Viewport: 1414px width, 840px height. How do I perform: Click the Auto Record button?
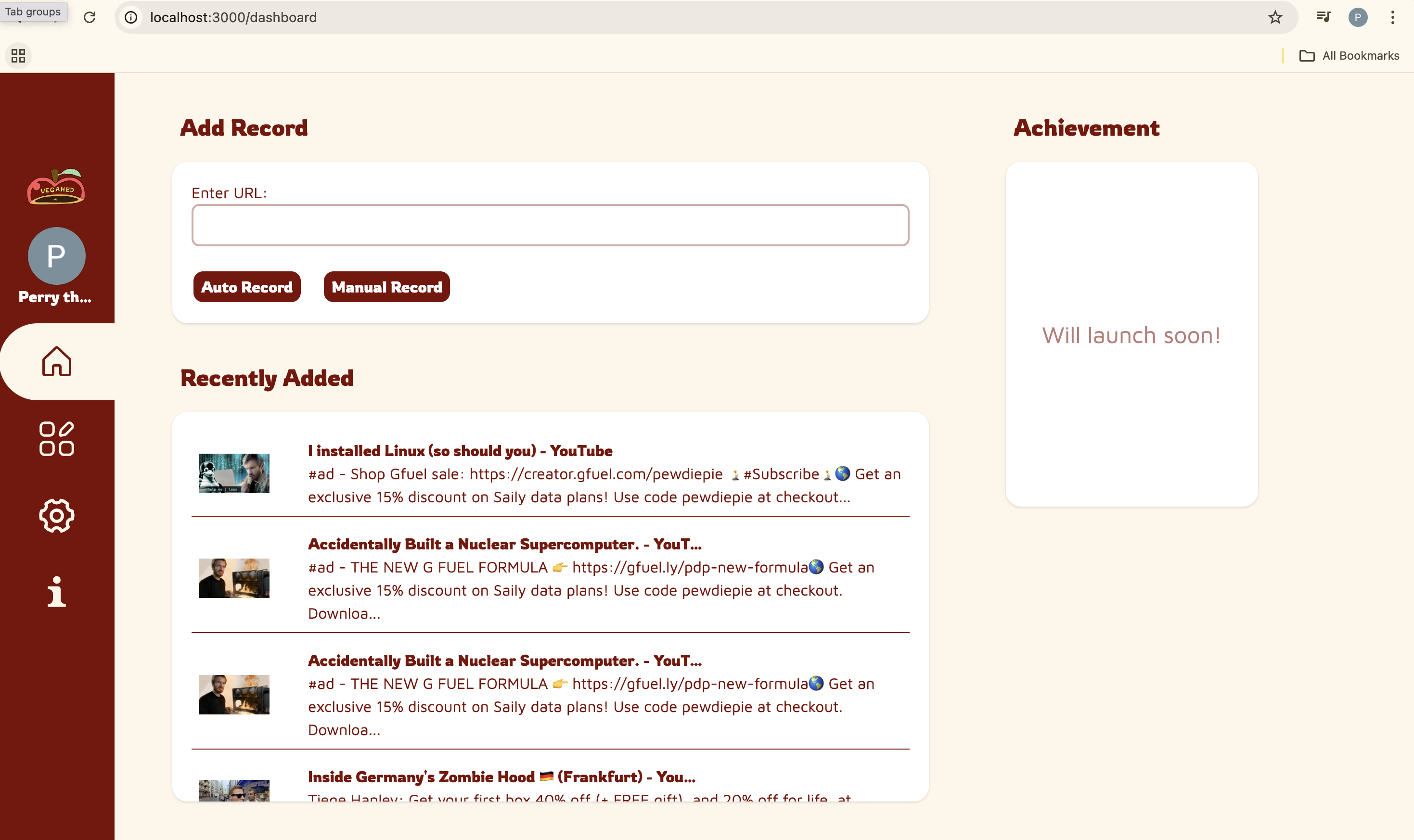click(247, 287)
